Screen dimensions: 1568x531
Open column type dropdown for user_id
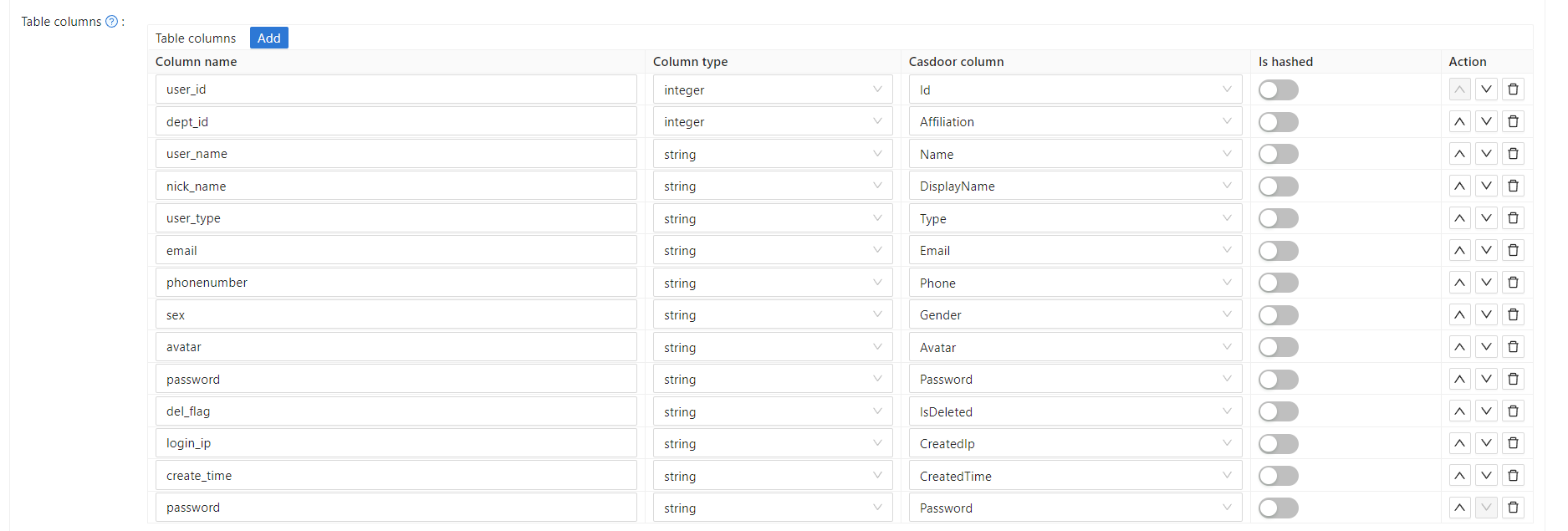tap(772, 90)
